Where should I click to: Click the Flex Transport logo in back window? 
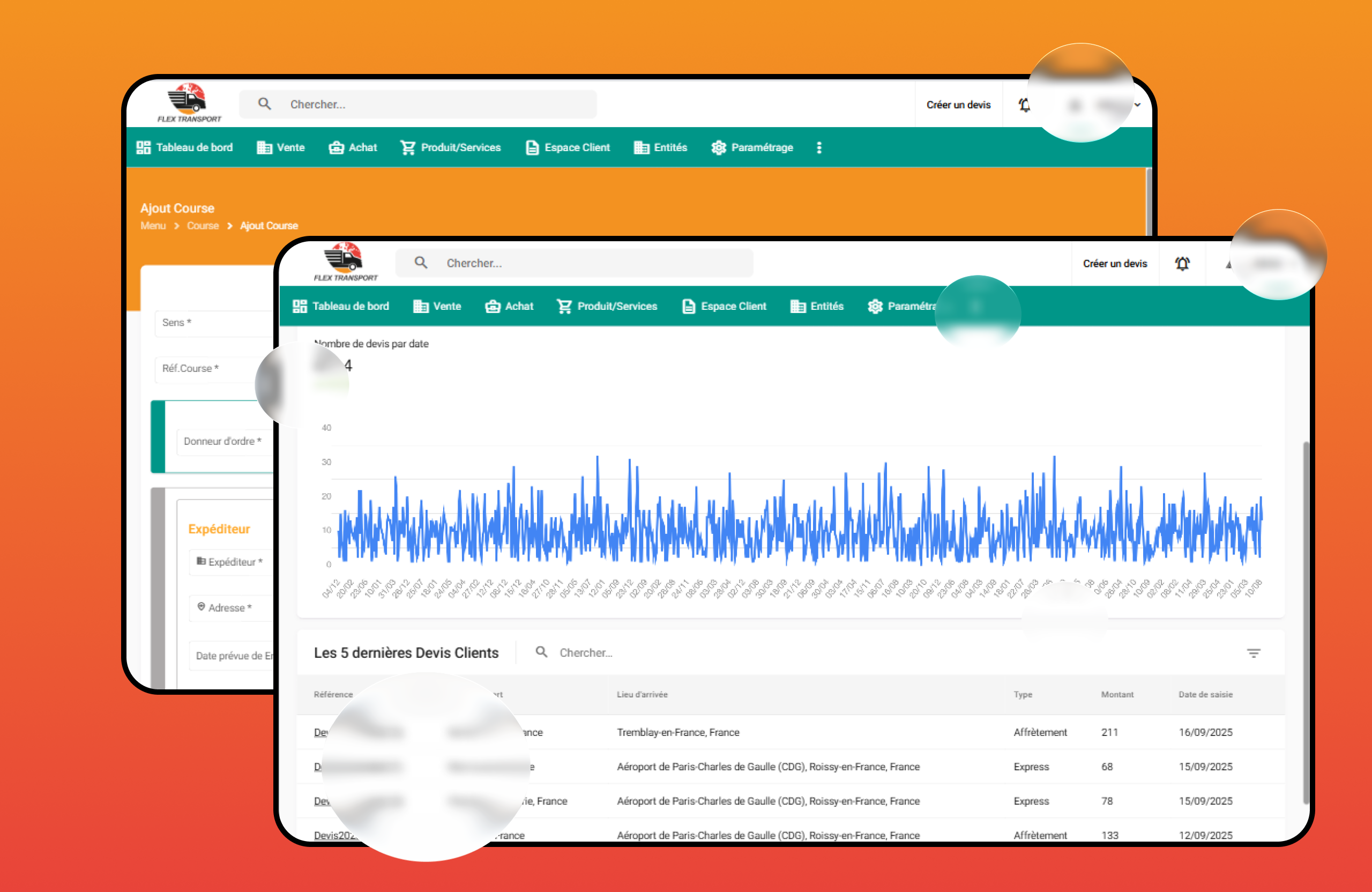click(189, 103)
